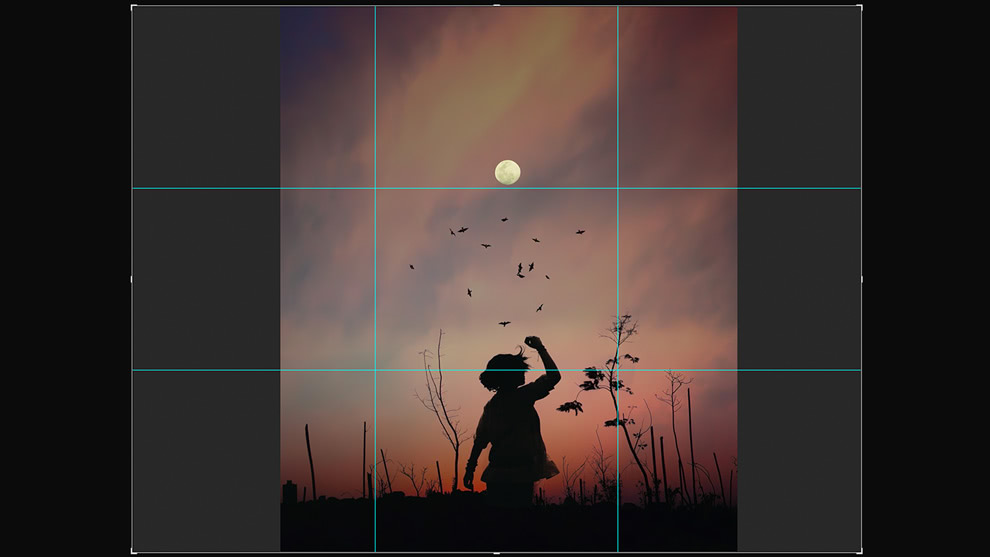Image resolution: width=990 pixels, height=557 pixels.
Task: Click the bare tree left of the child
Action: [x=440, y=400]
